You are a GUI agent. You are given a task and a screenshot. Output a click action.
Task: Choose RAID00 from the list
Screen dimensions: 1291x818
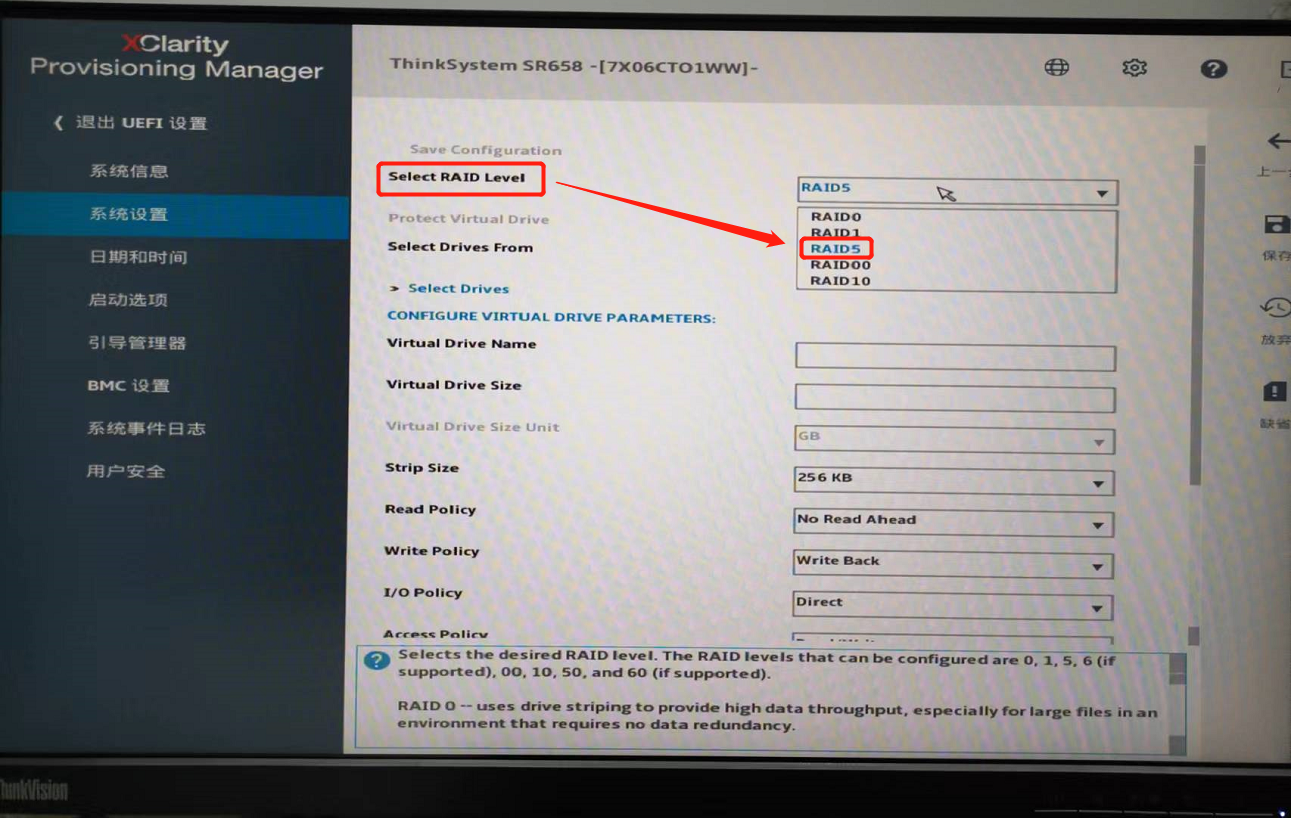click(840, 265)
